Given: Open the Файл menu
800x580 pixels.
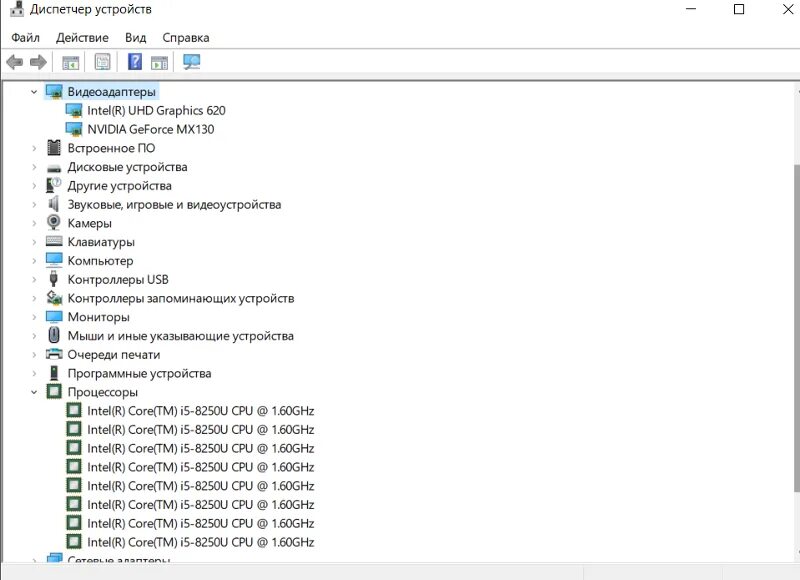Looking at the screenshot, I should (x=26, y=38).
